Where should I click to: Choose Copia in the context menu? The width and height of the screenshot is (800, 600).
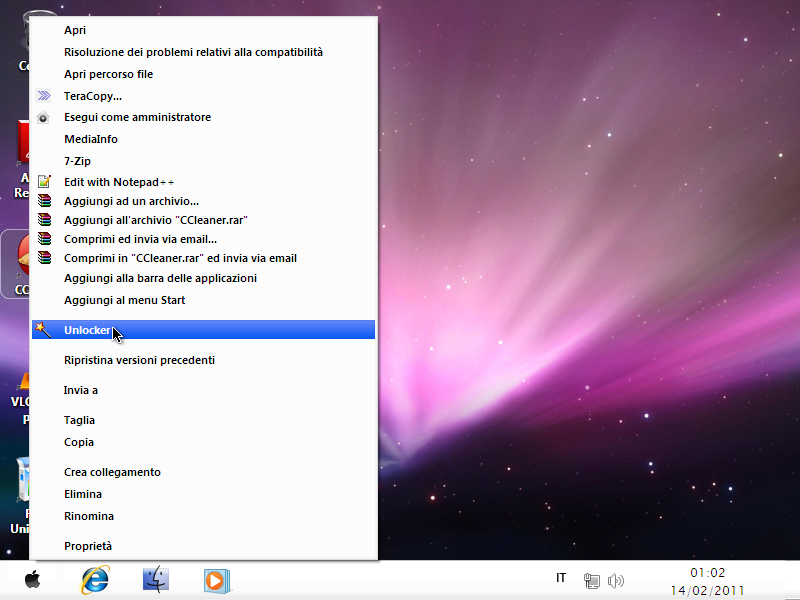coord(204,442)
